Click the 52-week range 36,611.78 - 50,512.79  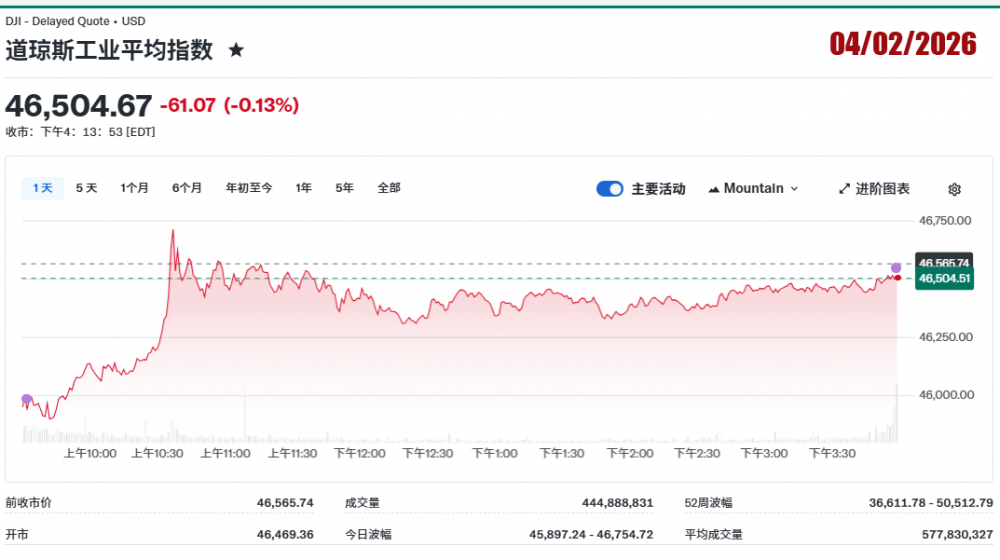click(930, 503)
